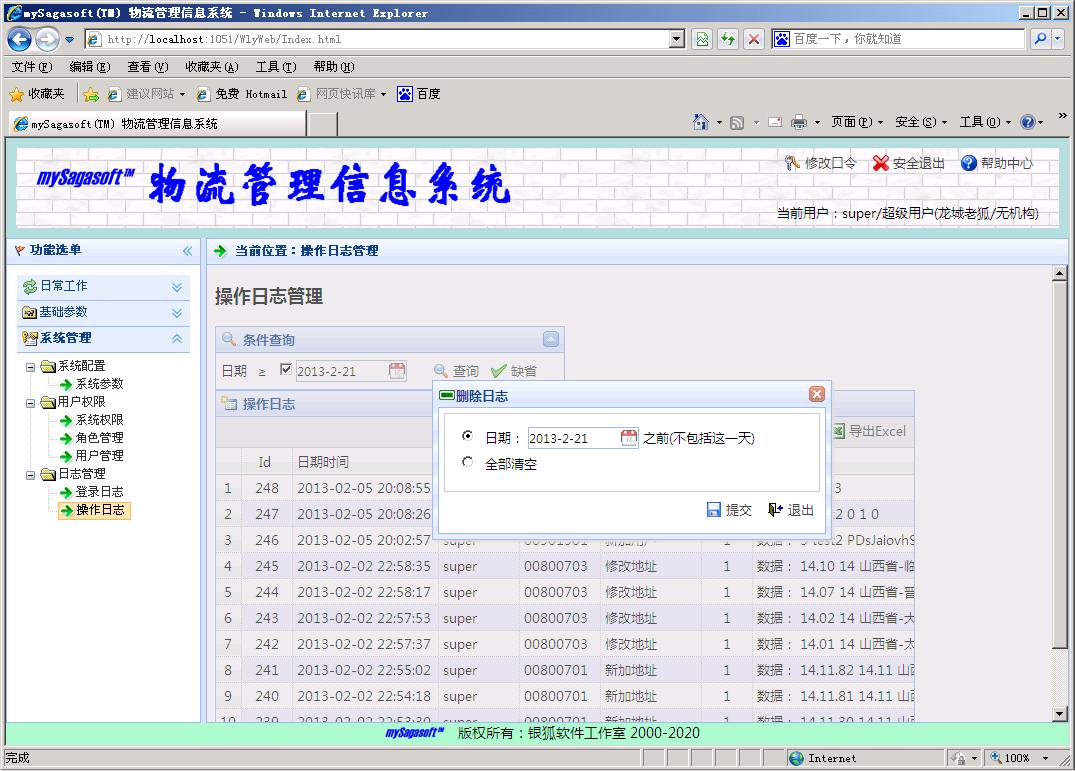Click the page scrollbar down arrow

tap(1059, 713)
